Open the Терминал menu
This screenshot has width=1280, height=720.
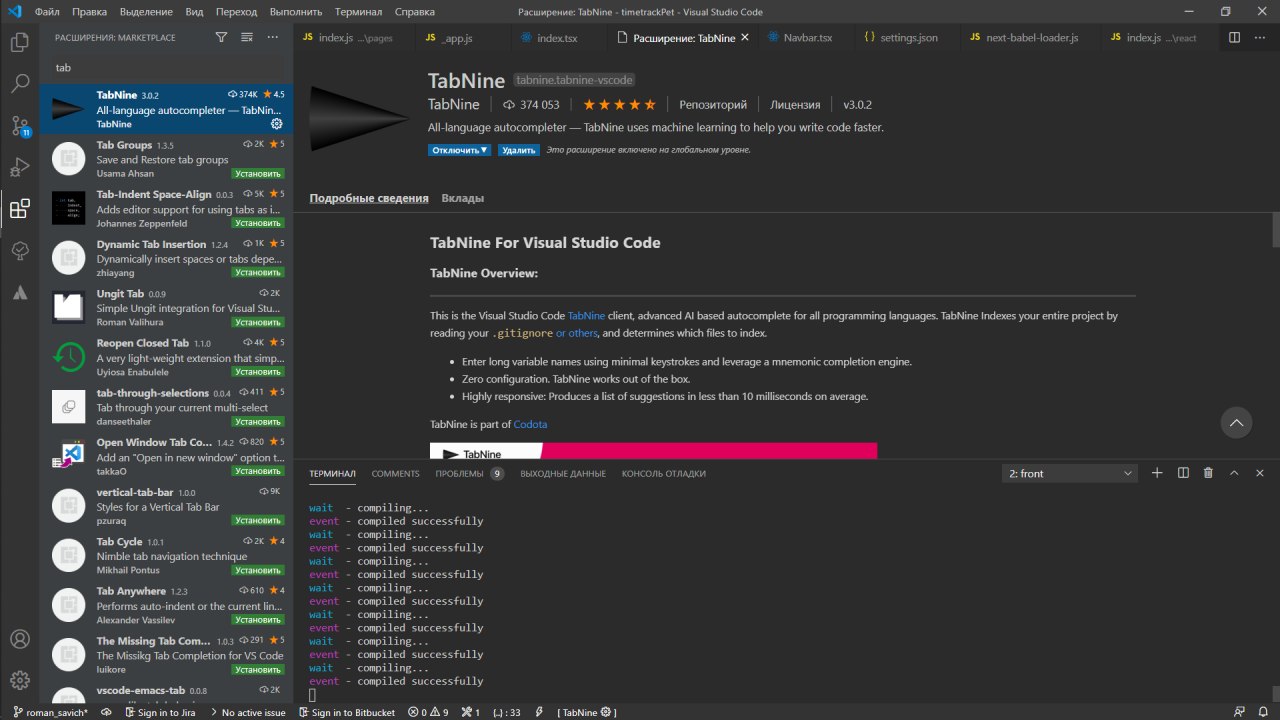[358, 12]
